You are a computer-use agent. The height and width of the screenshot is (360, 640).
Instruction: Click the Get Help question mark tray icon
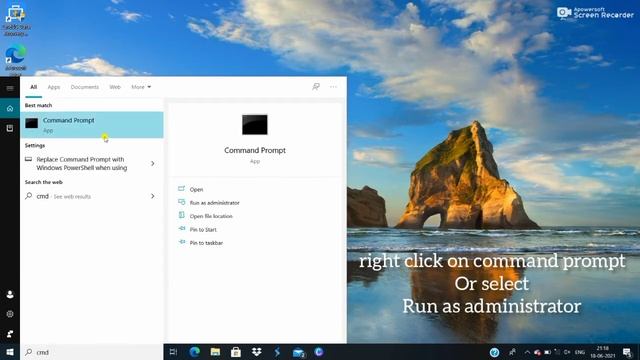[494, 352]
